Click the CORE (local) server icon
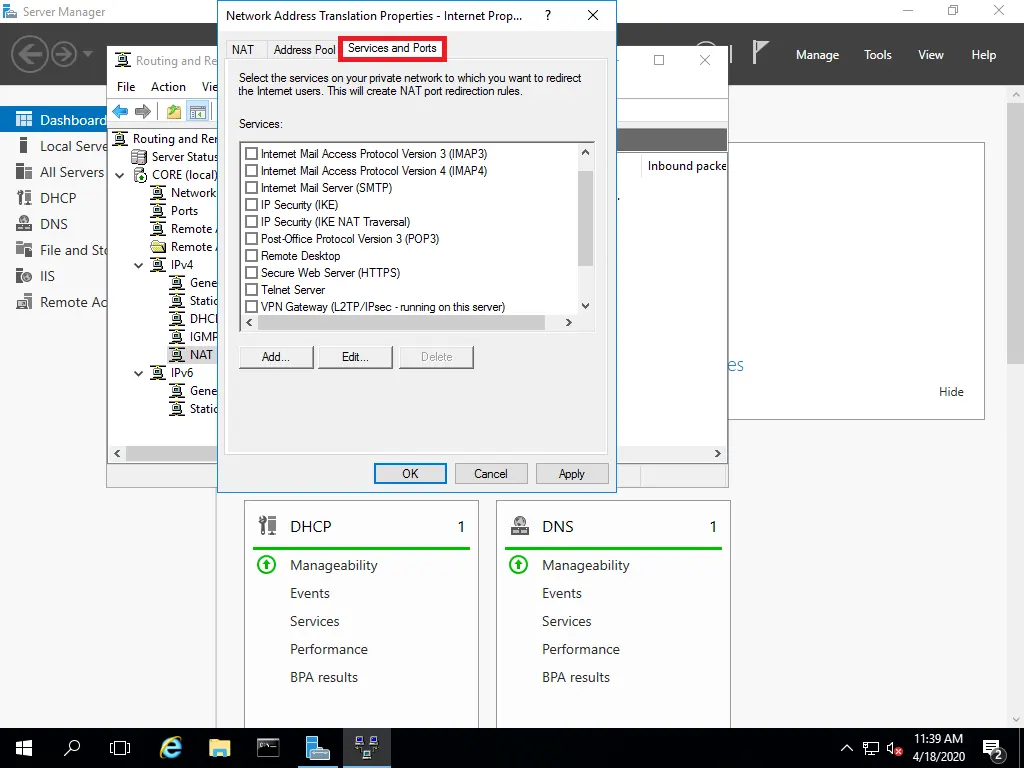The height and width of the screenshot is (768, 1024). click(x=140, y=175)
